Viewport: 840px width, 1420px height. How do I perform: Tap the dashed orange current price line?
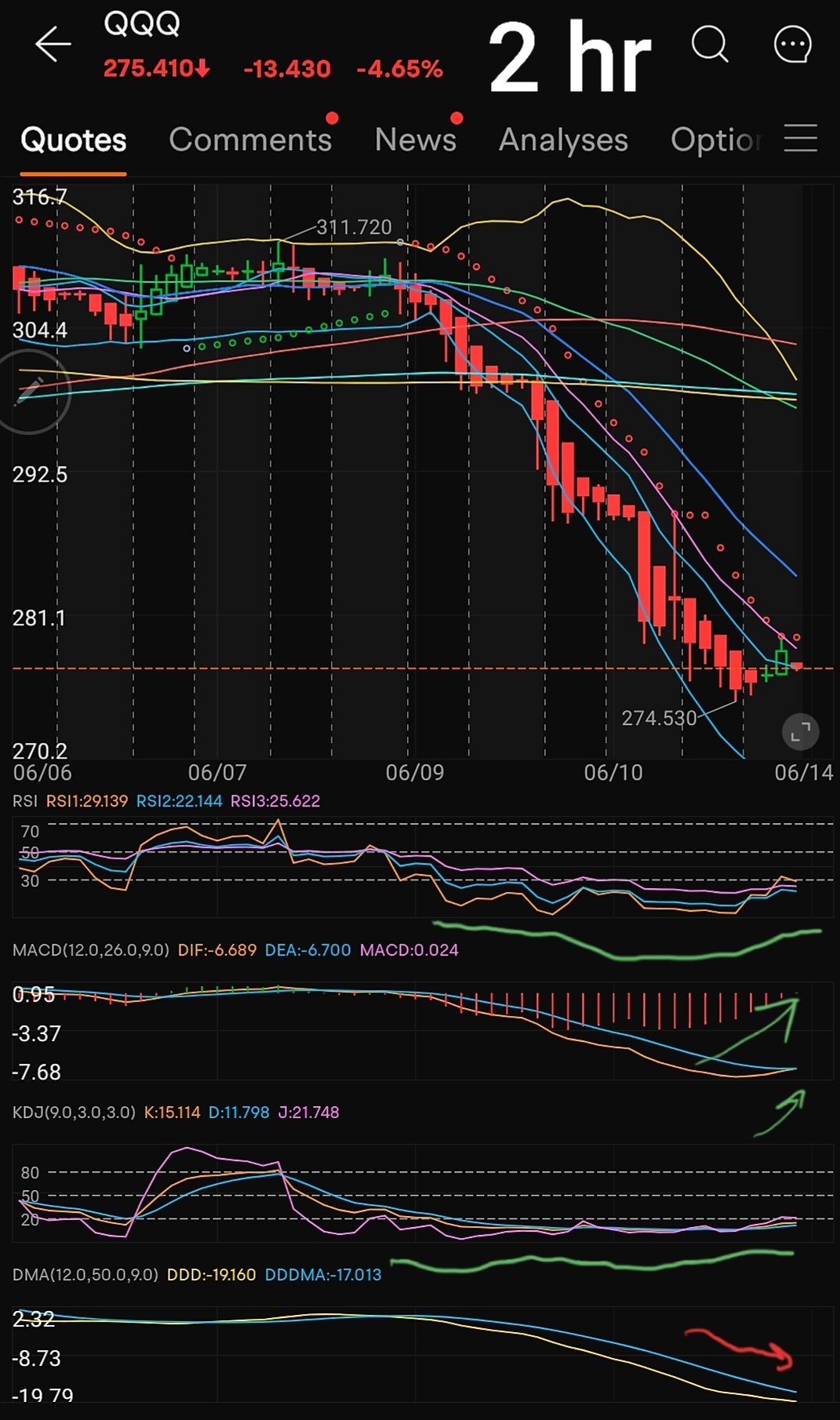pos(423,668)
